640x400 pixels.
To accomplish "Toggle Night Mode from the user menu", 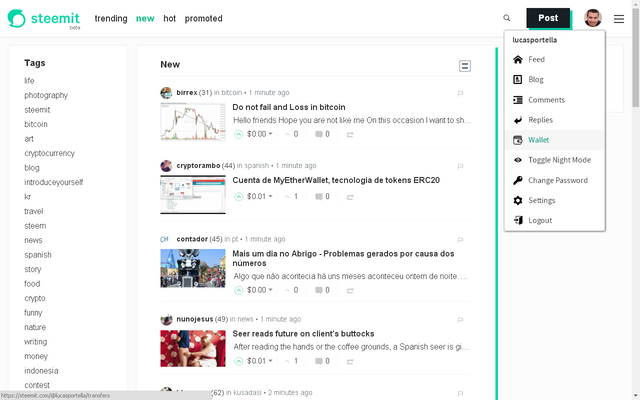I will 554,160.
